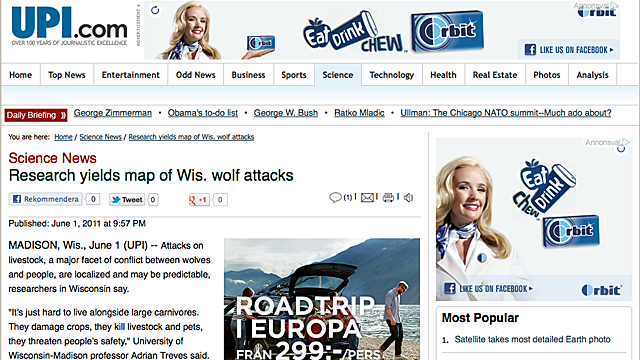
Task: Click the Google +1 button
Action: tap(199, 200)
